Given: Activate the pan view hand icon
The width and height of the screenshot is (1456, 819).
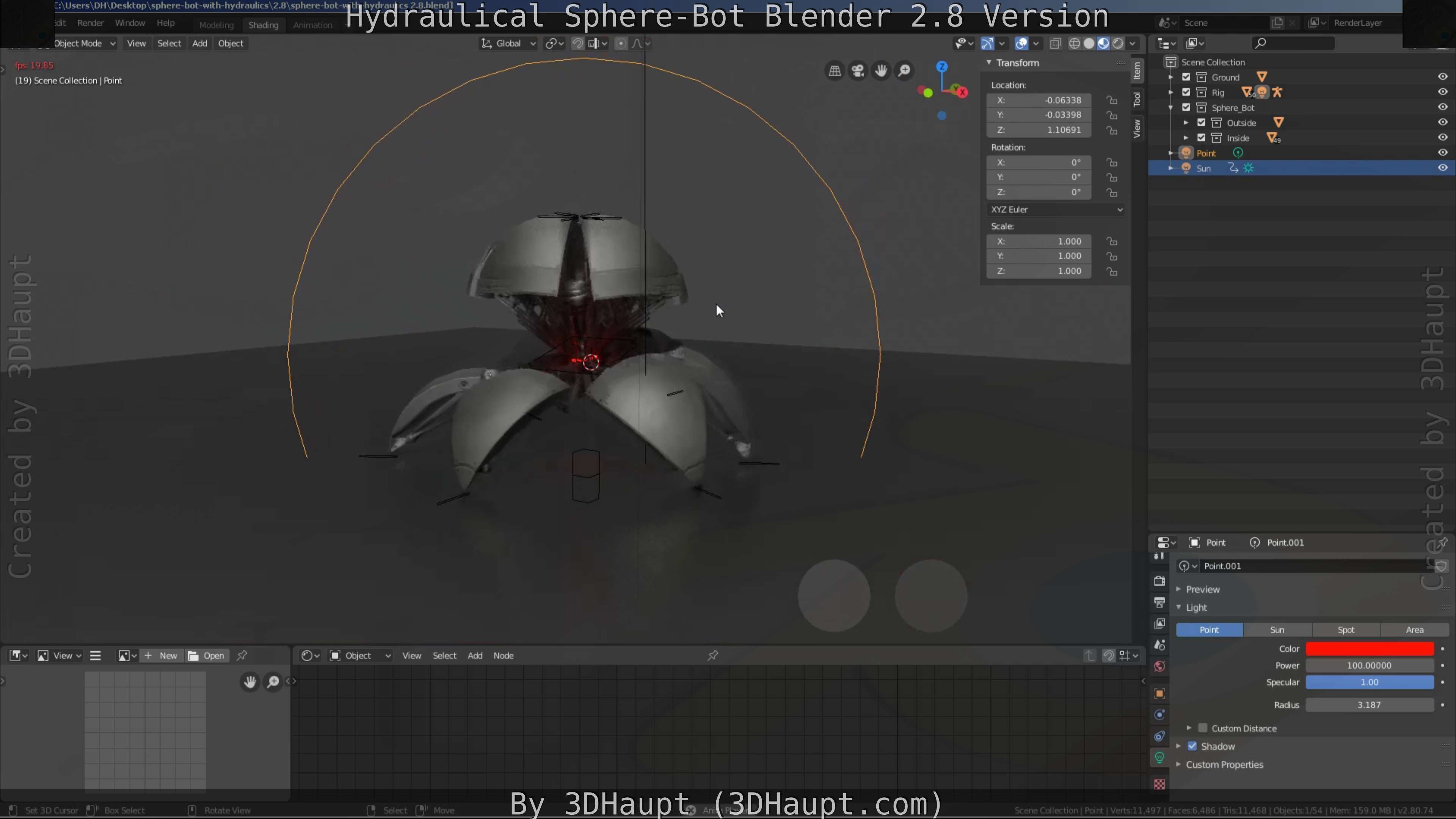Looking at the screenshot, I should point(880,71).
